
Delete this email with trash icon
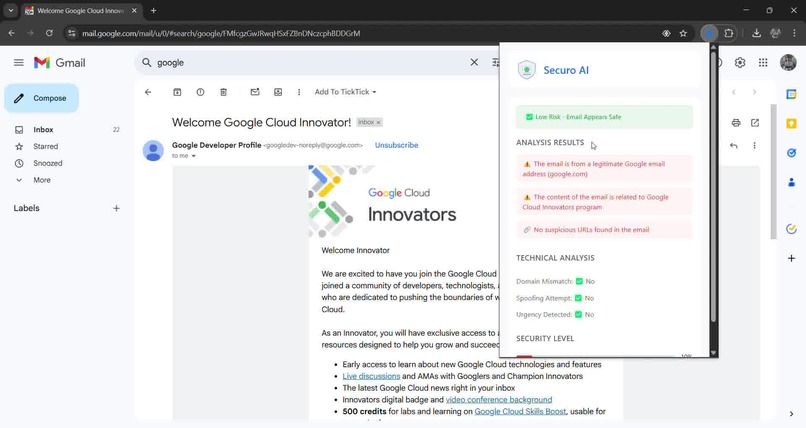pos(223,92)
